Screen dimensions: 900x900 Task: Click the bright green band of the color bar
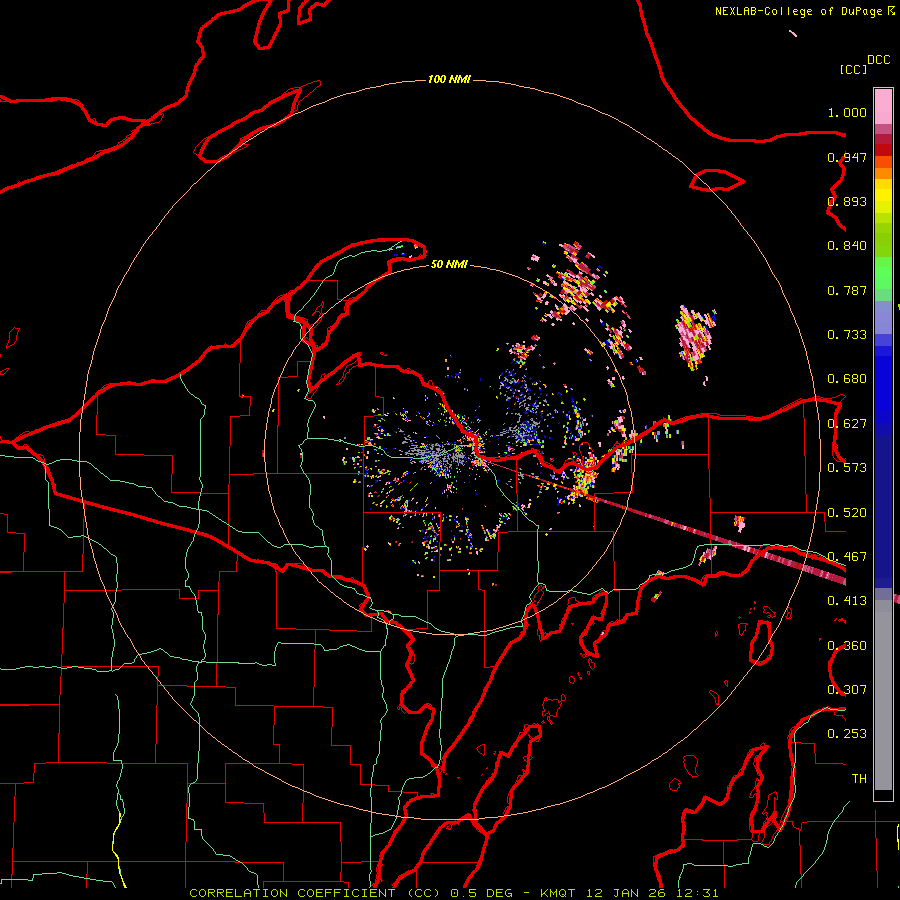883,273
